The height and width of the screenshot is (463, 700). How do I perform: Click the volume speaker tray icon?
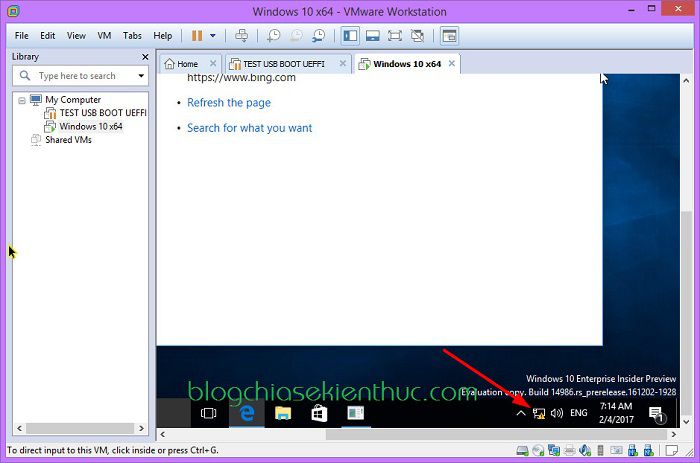point(557,413)
